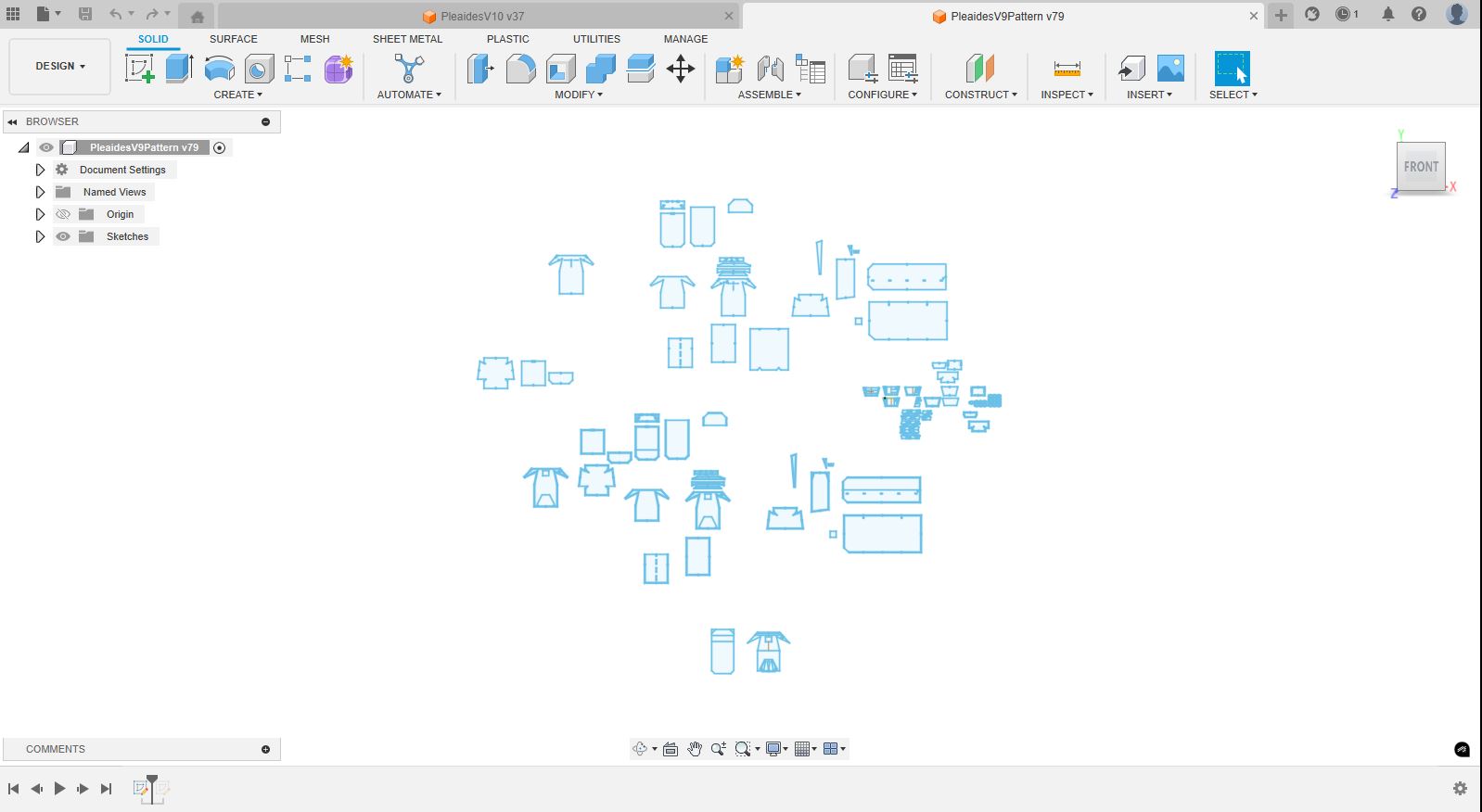Open the DESIGN workspace dropdown

pos(60,67)
